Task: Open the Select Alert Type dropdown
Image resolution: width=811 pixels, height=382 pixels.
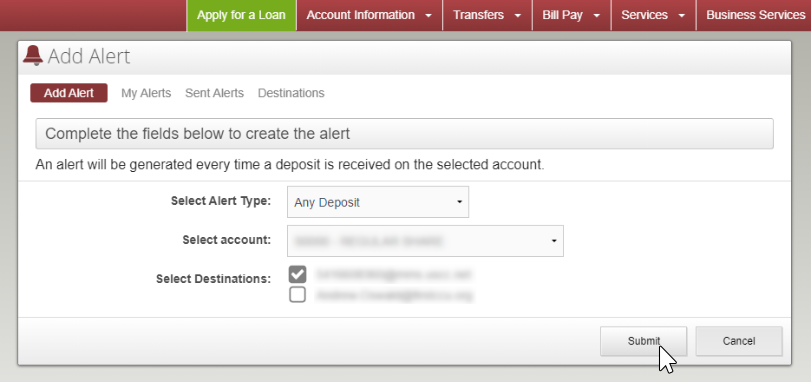Action: coord(378,202)
